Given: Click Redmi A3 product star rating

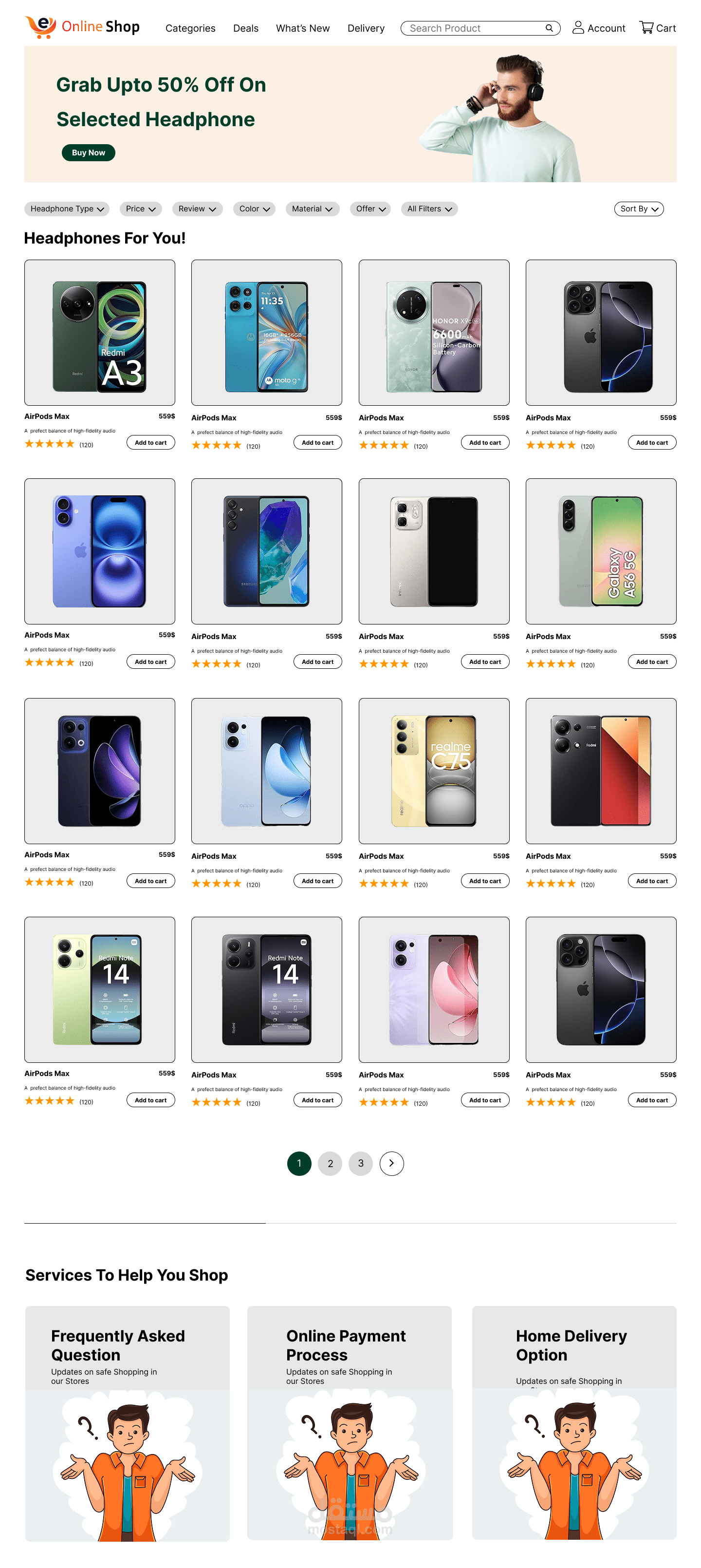Looking at the screenshot, I should 49,444.
